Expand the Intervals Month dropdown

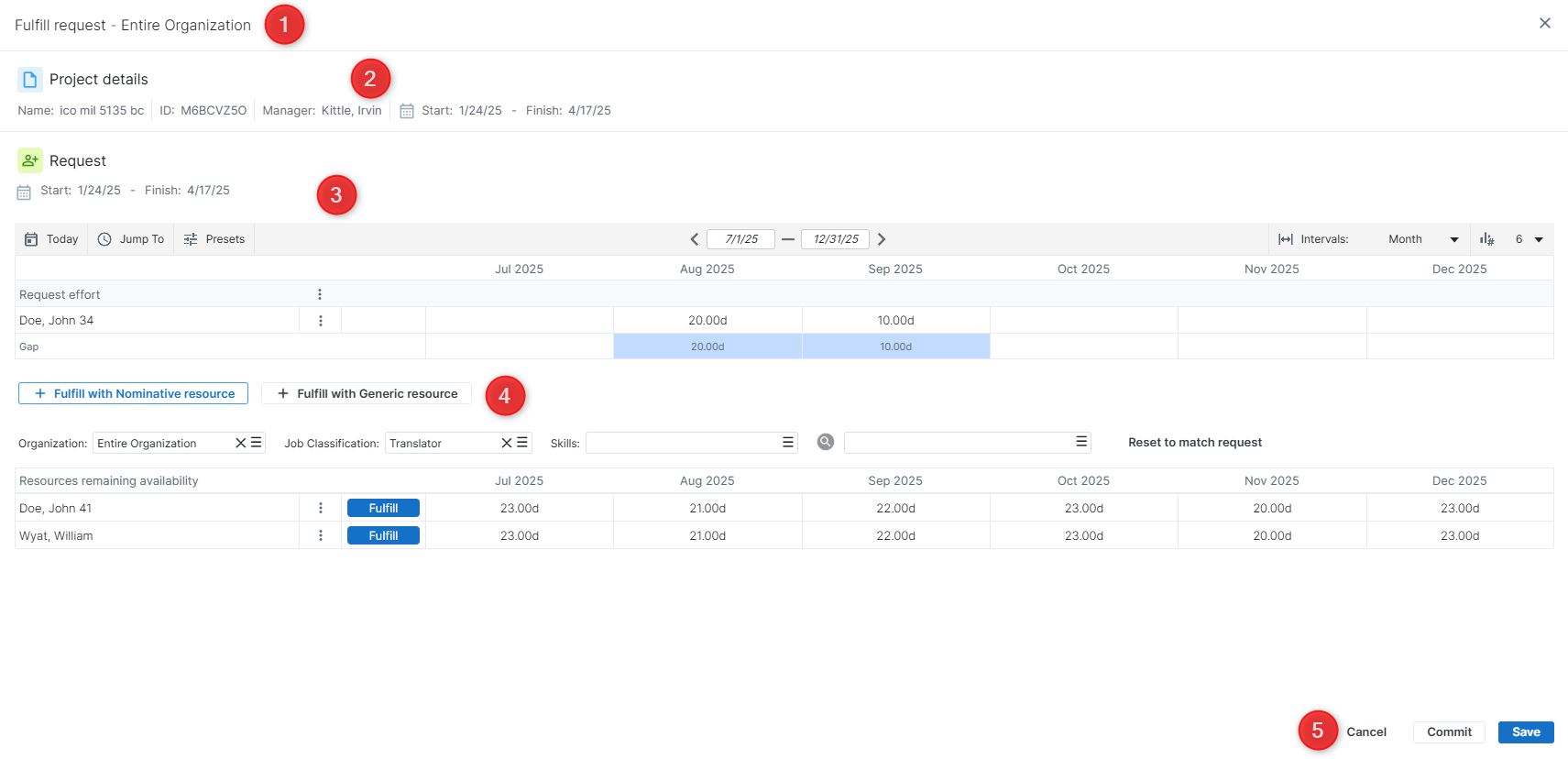(1453, 239)
